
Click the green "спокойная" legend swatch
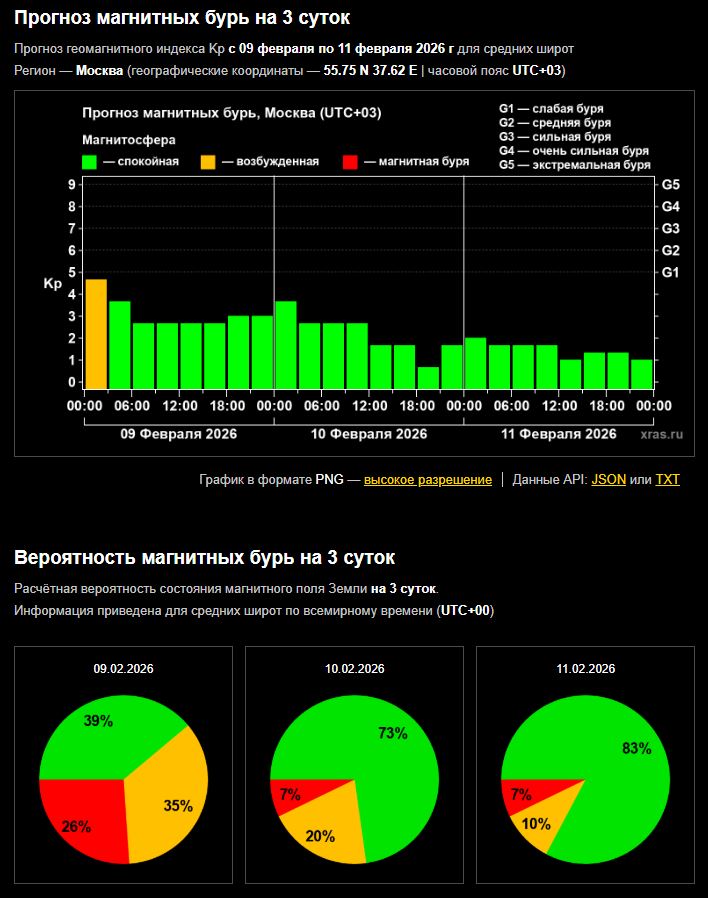(x=89, y=162)
